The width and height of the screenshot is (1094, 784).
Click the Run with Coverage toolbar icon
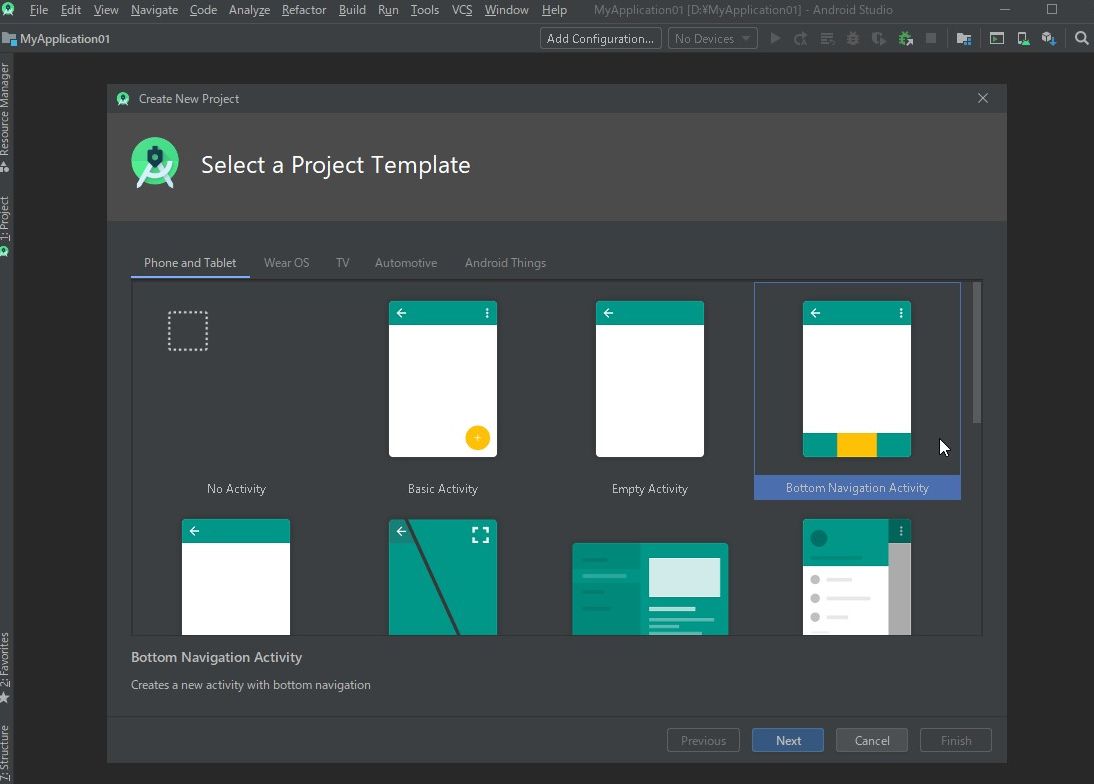point(829,38)
